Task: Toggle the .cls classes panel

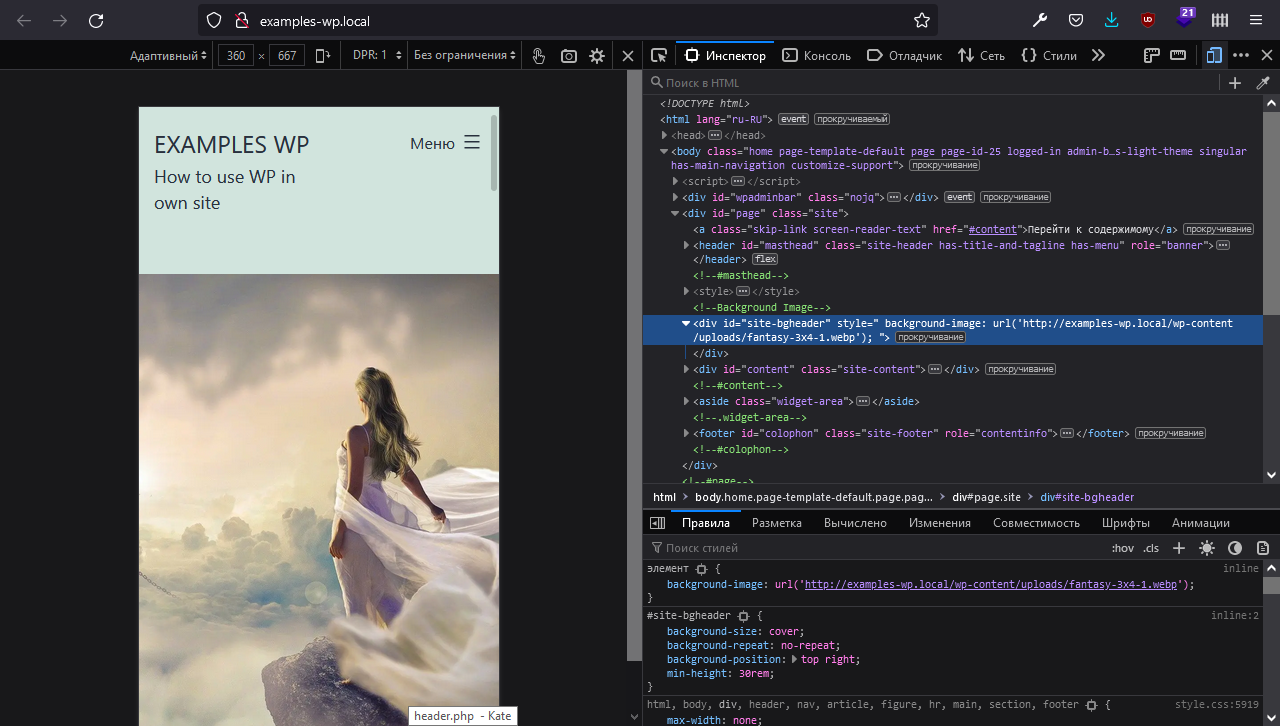Action: [1151, 548]
